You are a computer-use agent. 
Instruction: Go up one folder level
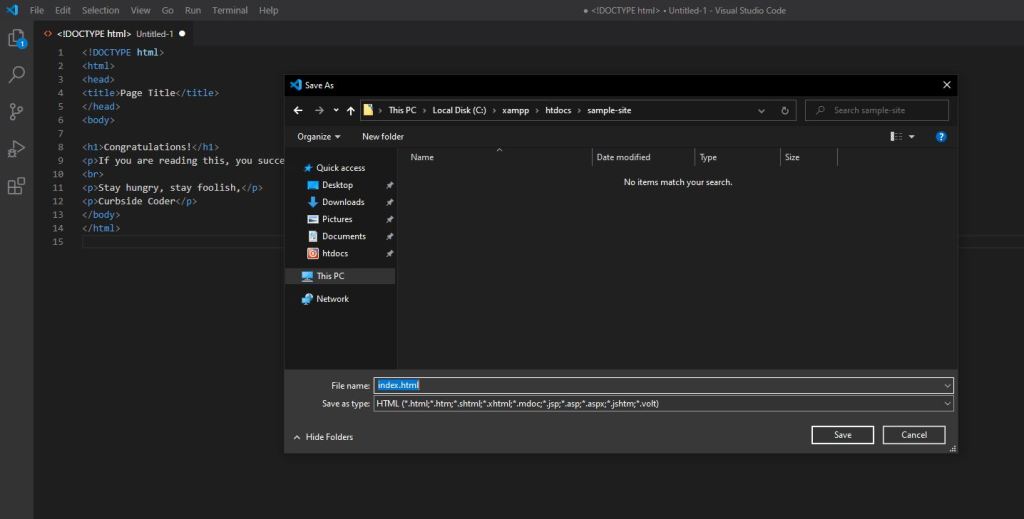pyautogui.click(x=351, y=111)
